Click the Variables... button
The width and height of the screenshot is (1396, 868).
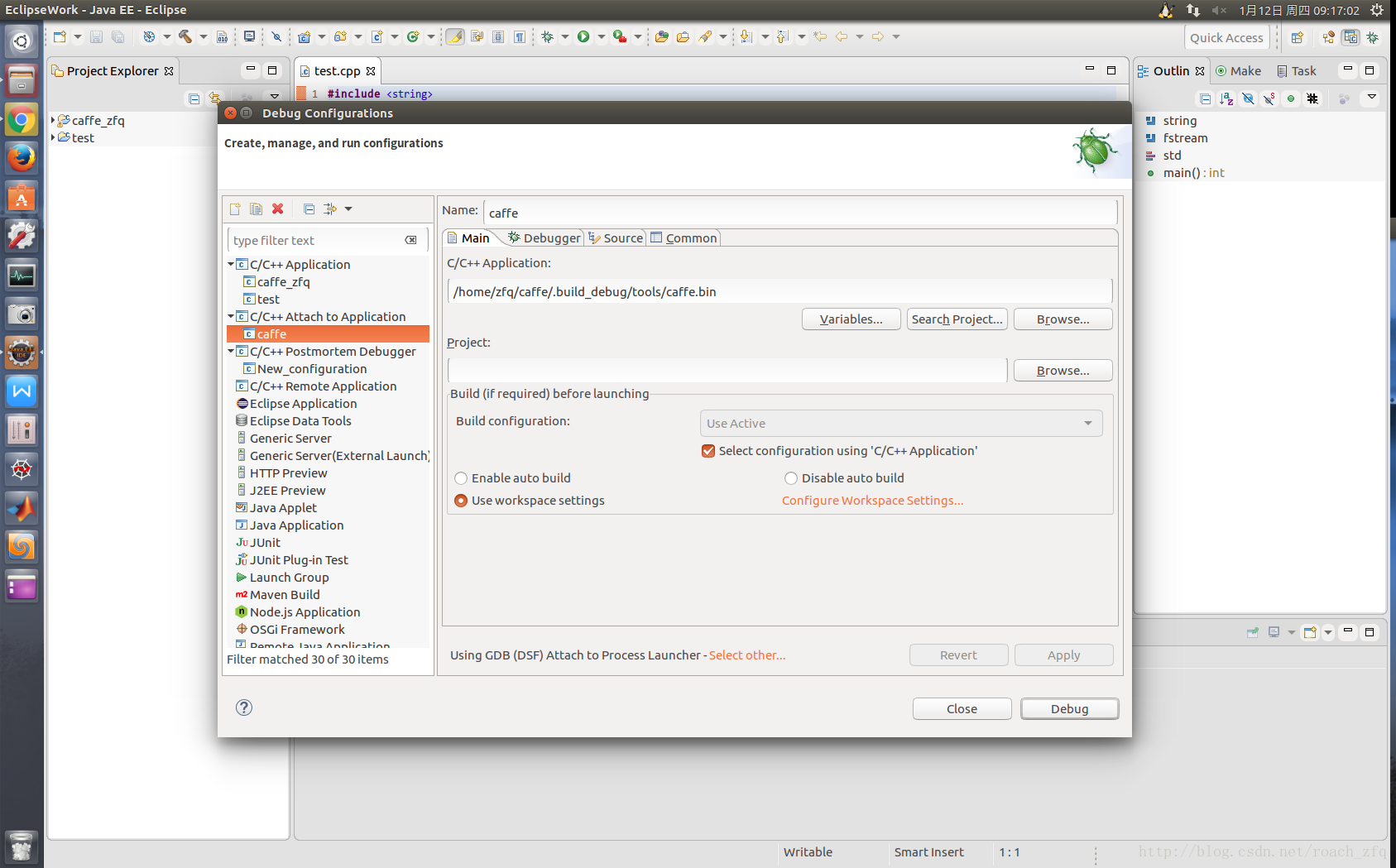[851, 319]
